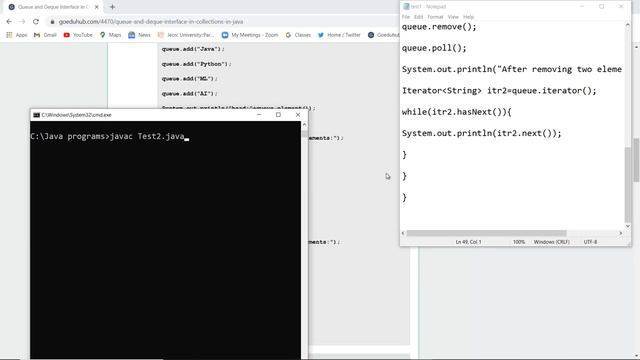This screenshot has width=640, height=360.
Task: Click Windows (CRLF) status entry
Action: tap(551, 242)
